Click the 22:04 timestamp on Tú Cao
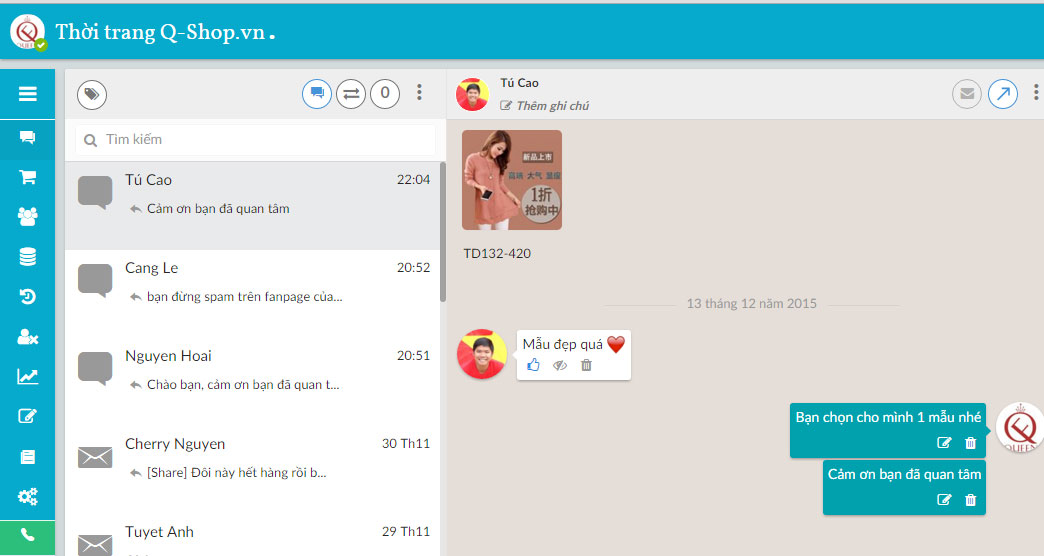 (413, 180)
